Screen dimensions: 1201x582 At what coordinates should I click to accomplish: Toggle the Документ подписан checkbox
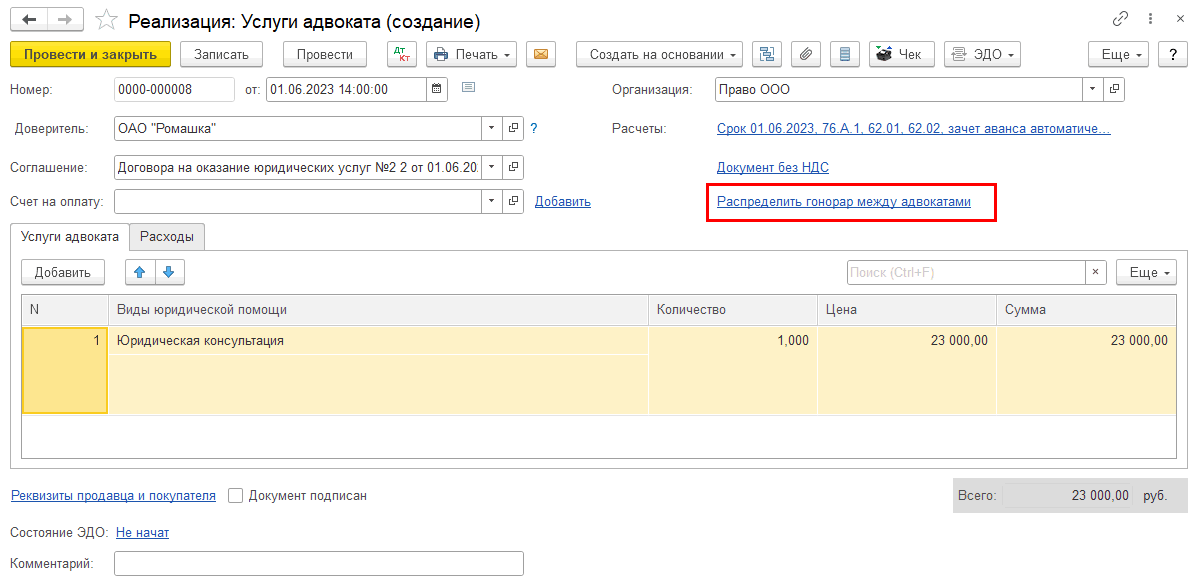(x=236, y=495)
